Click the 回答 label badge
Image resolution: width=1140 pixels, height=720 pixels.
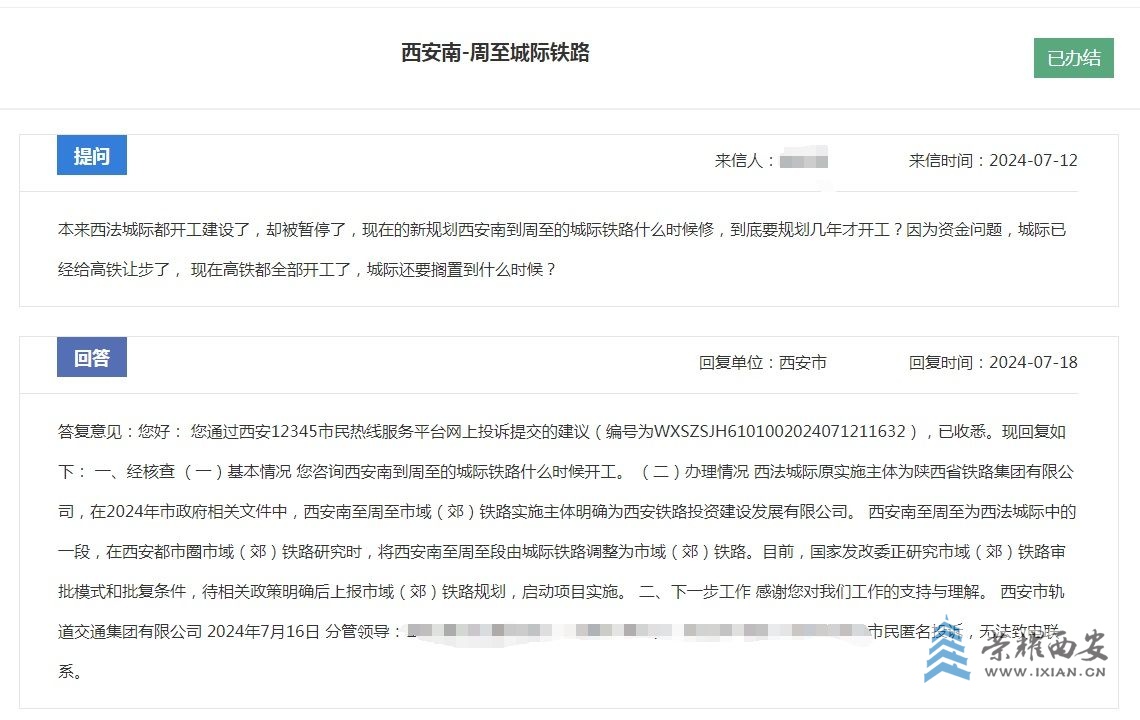(x=92, y=357)
